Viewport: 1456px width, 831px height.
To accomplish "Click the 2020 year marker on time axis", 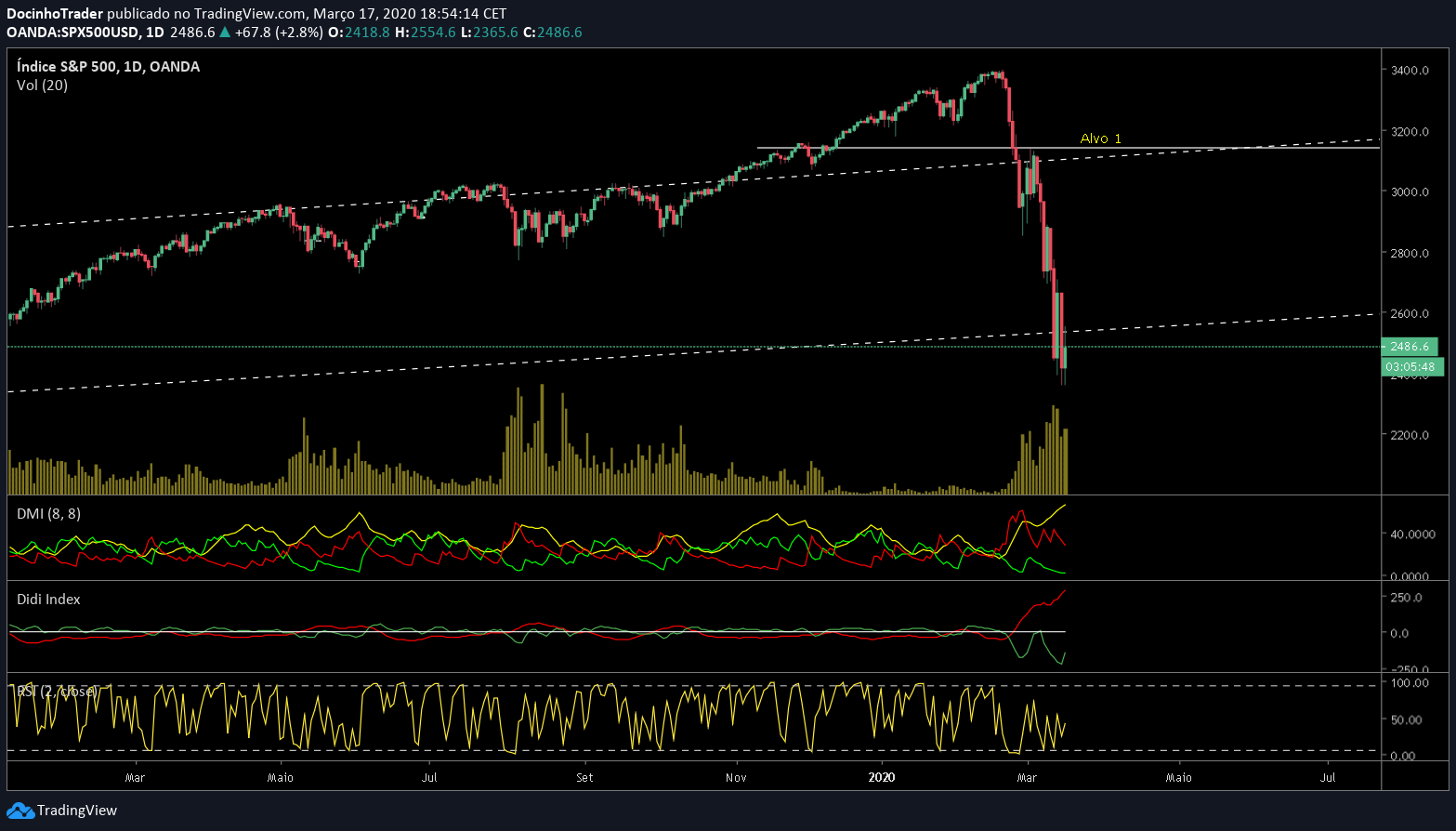I will [x=881, y=777].
